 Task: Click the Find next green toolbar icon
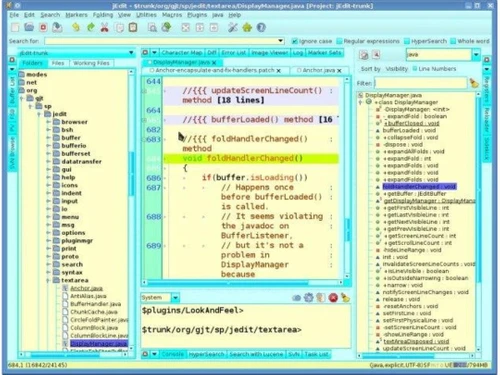coord(166,27)
